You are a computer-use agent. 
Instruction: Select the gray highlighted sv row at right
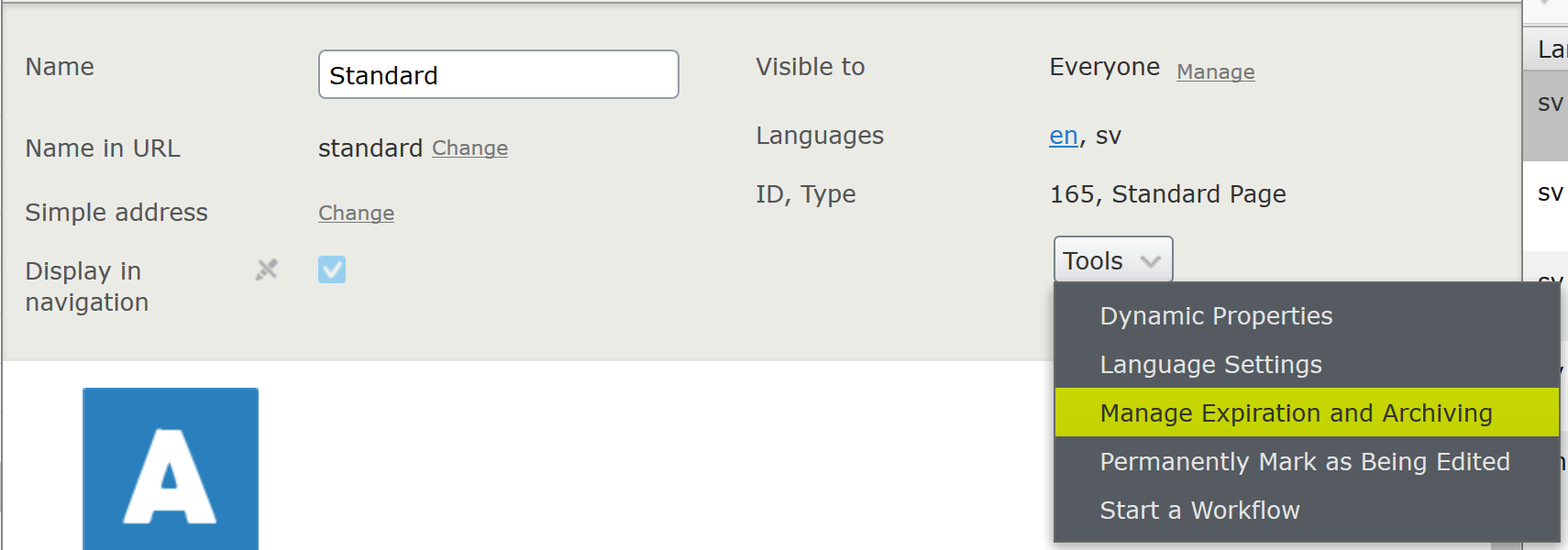point(1549,104)
